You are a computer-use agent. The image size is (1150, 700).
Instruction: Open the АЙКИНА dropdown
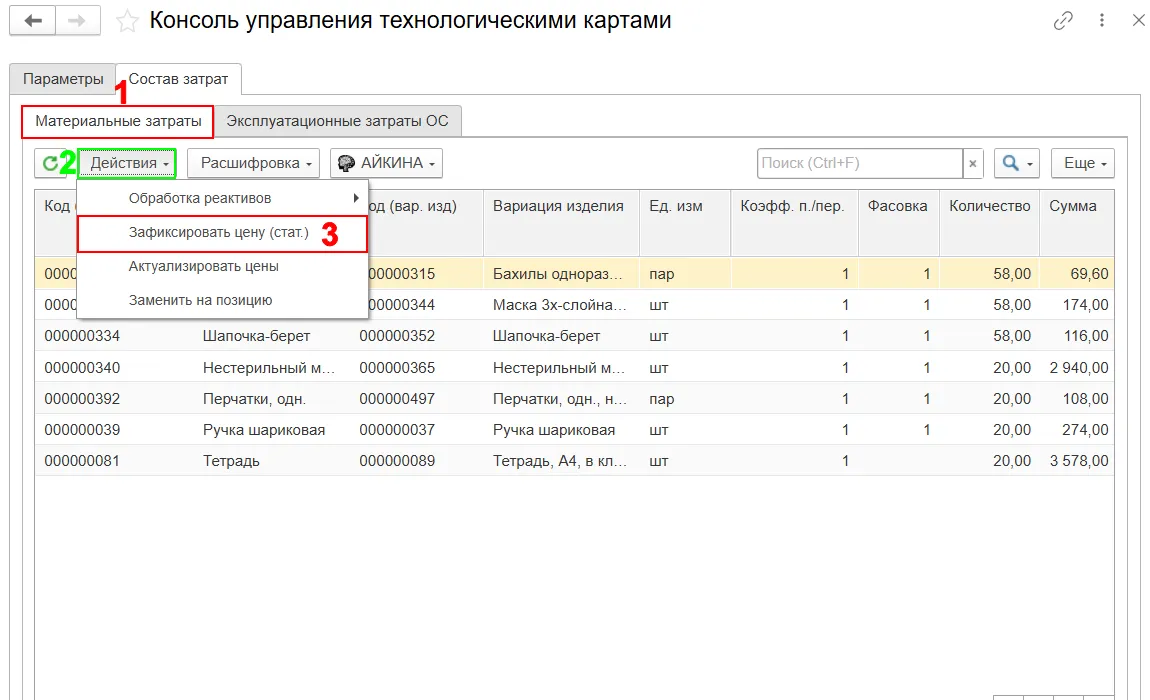click(387, 163)
